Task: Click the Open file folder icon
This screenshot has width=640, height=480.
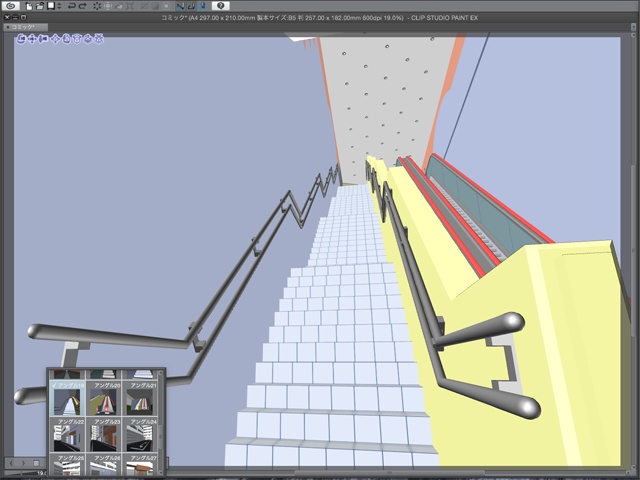Action: 40,6
